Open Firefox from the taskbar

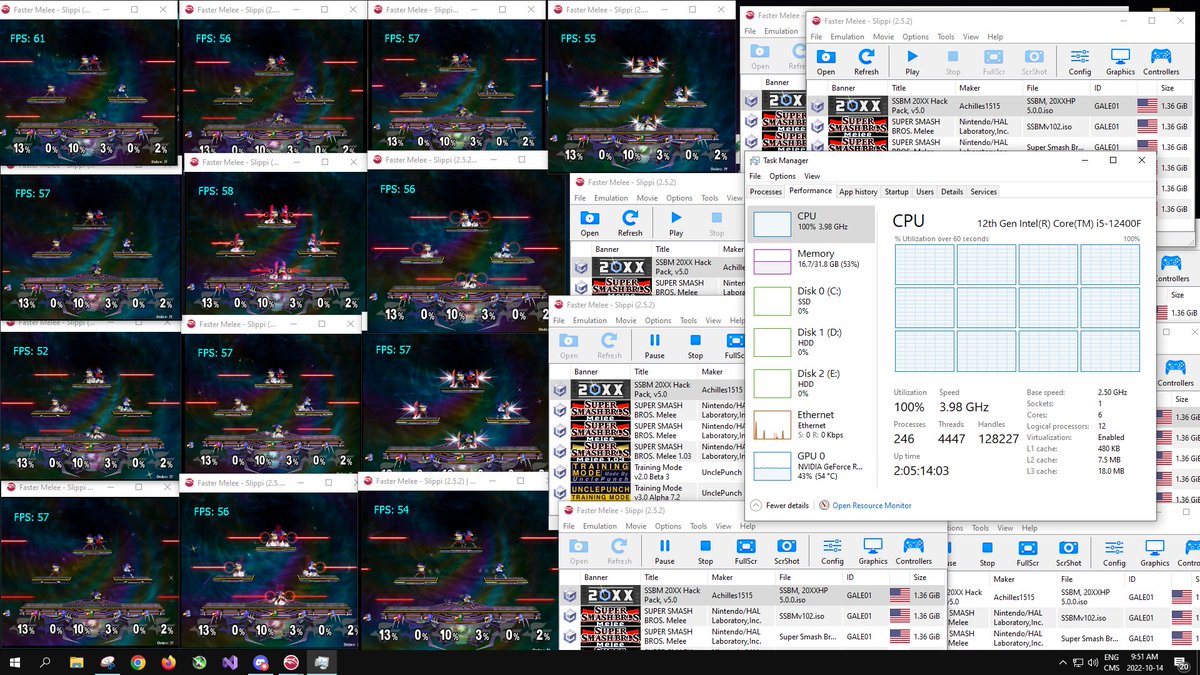click(x=169, y=662)
